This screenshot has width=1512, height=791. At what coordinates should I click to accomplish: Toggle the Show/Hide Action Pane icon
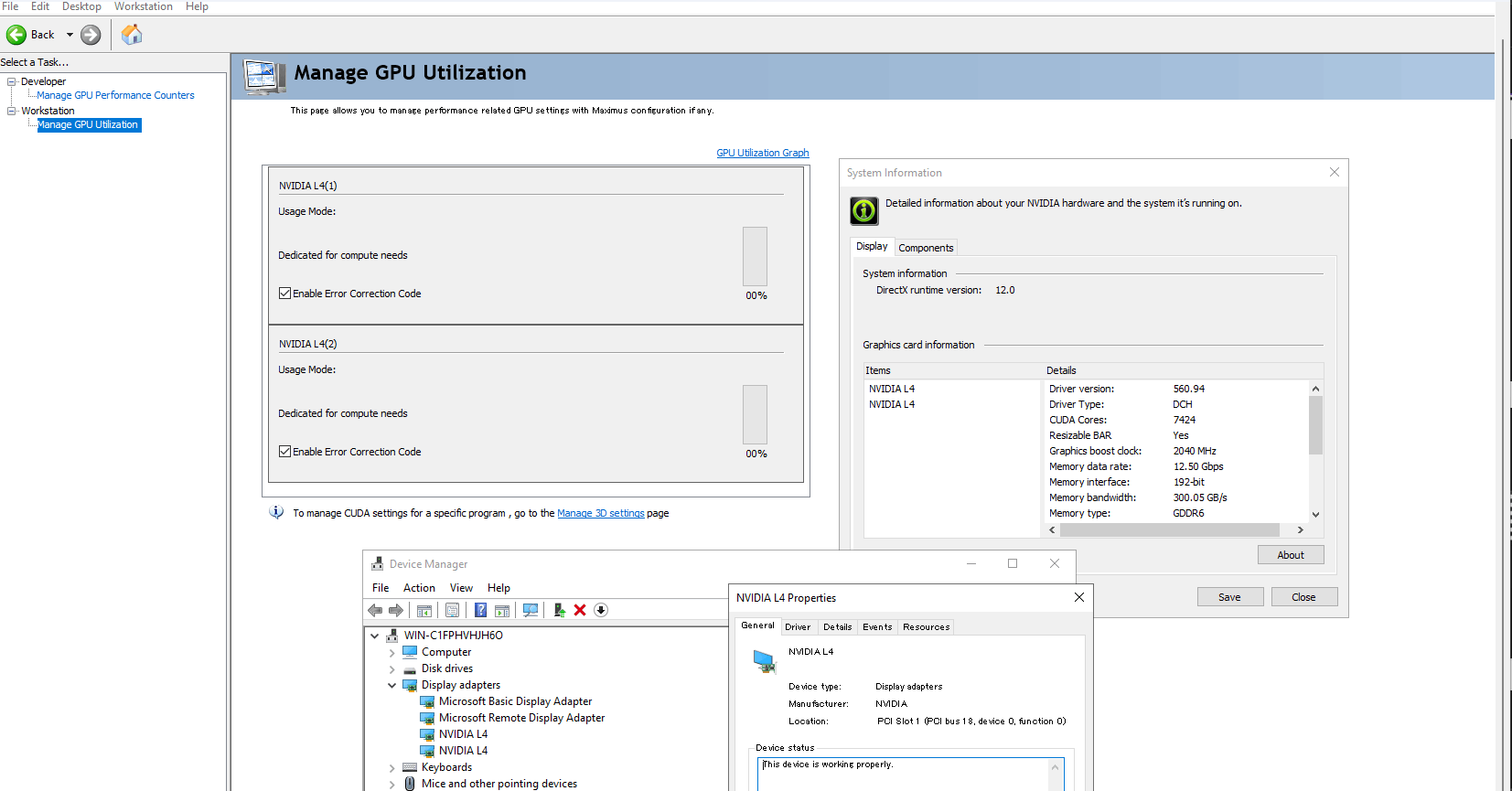(502, 610)
